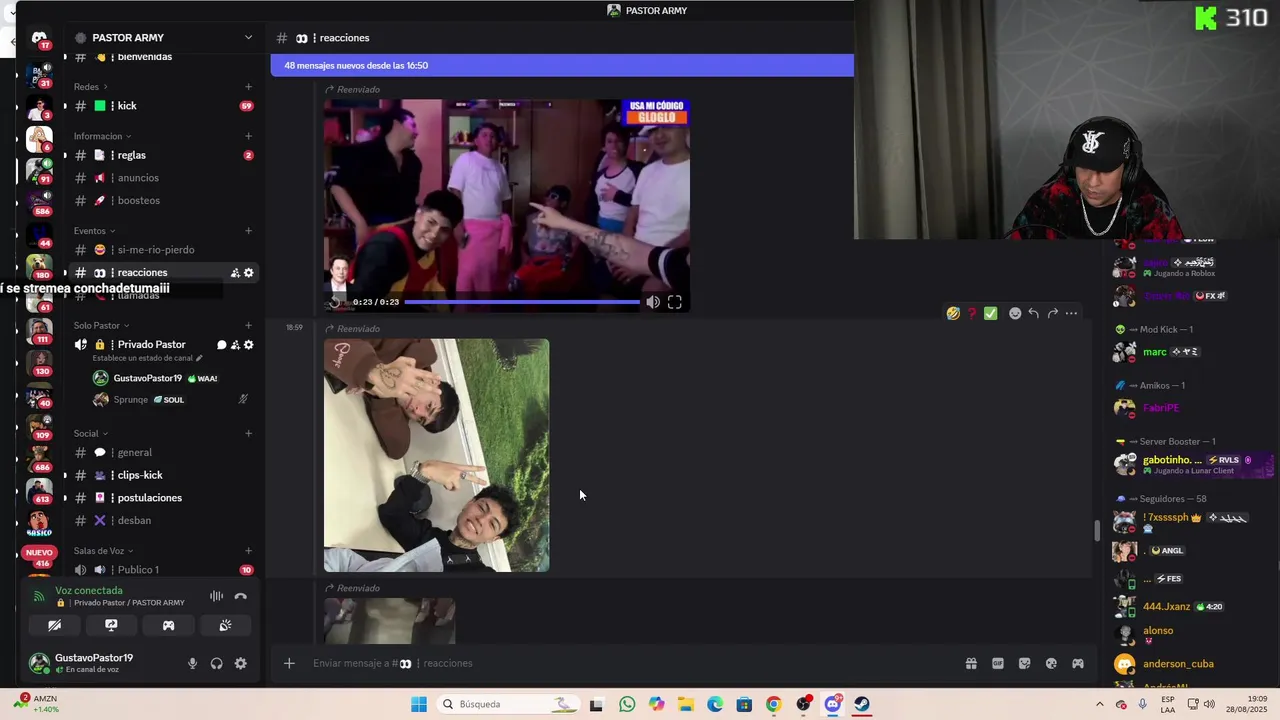Open the soundboard in the voice panel

point(225,626)
